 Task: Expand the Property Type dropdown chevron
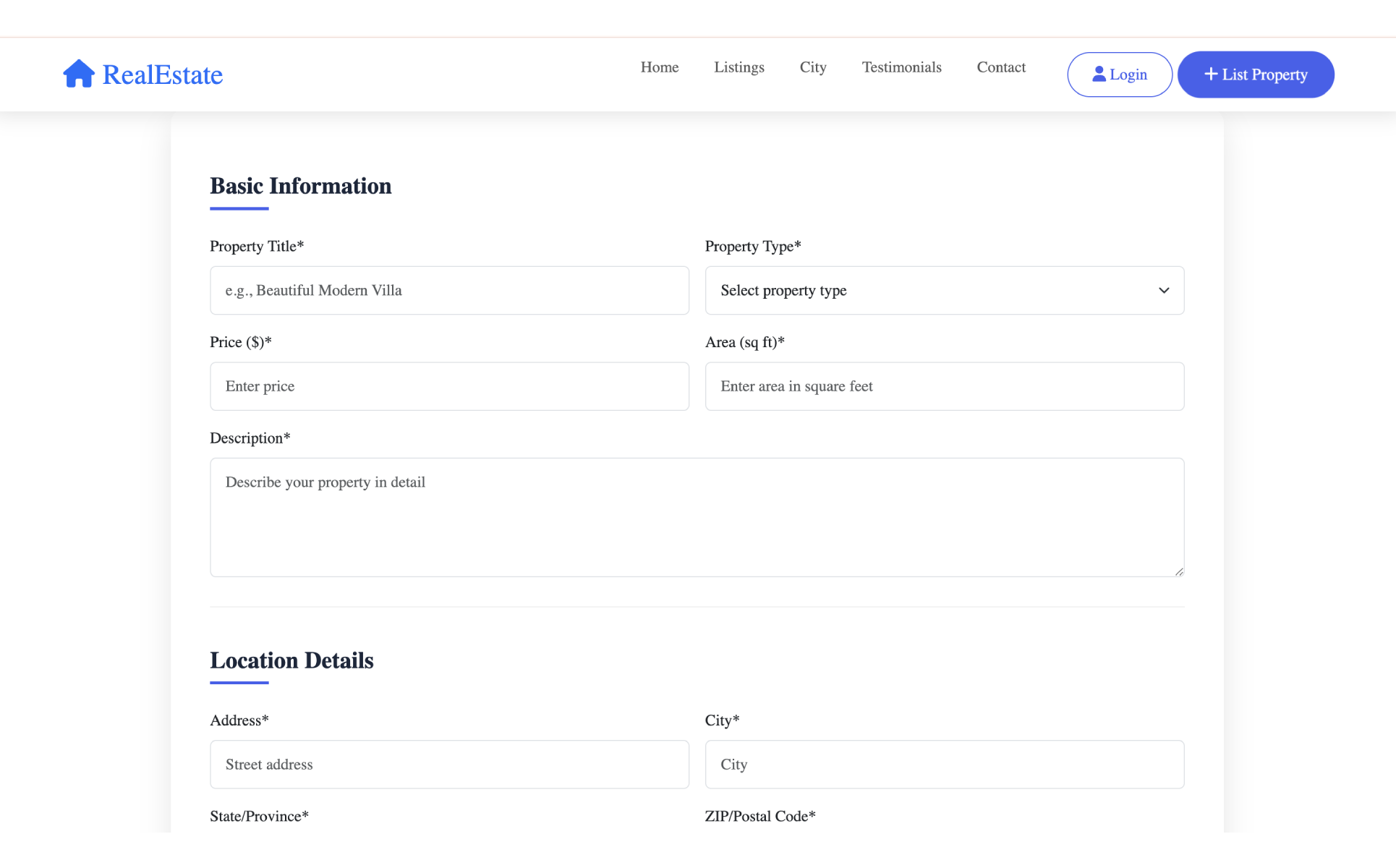tap(1164, 290)
